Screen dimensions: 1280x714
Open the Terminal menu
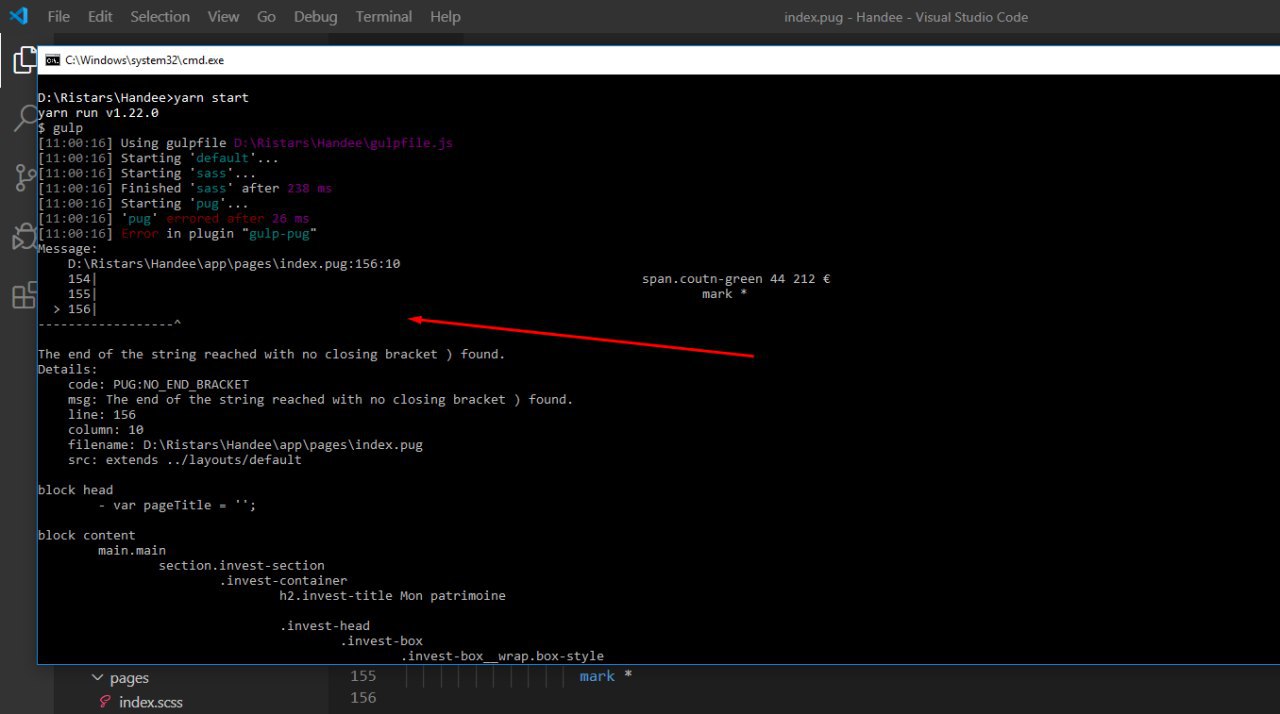click(384, 17)
